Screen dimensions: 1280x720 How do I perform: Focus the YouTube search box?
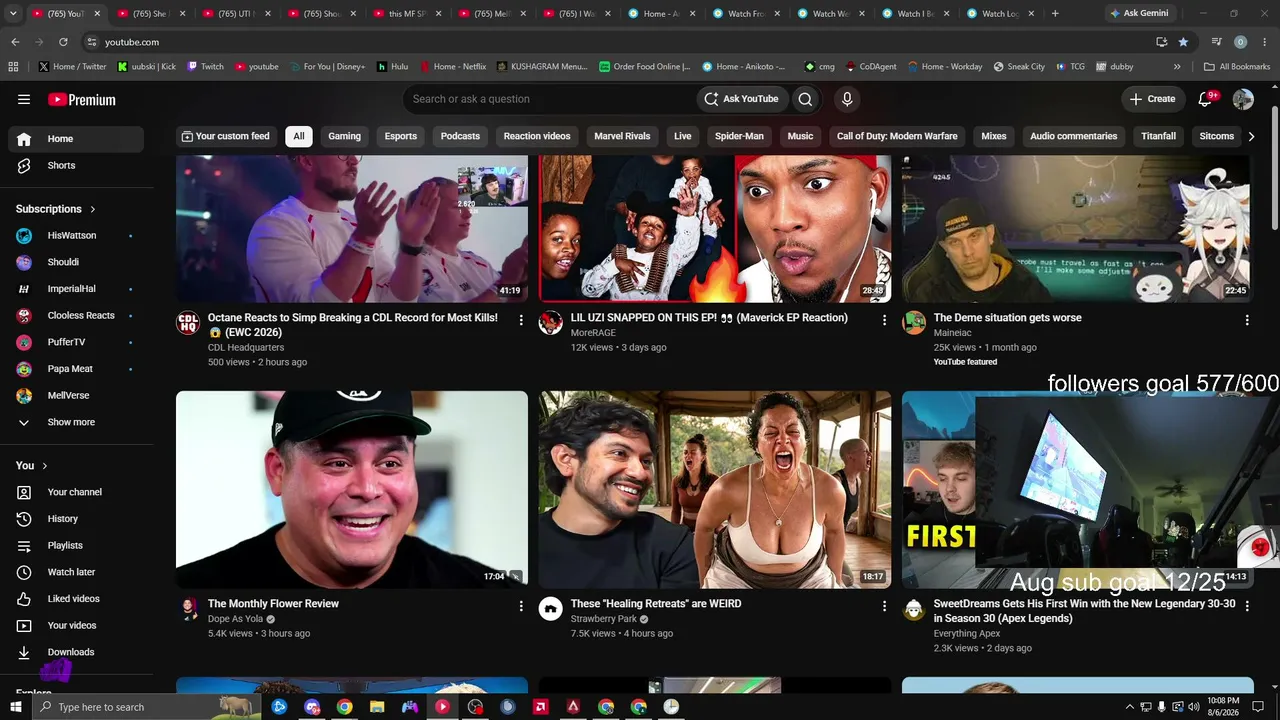(x=550, y=99)
